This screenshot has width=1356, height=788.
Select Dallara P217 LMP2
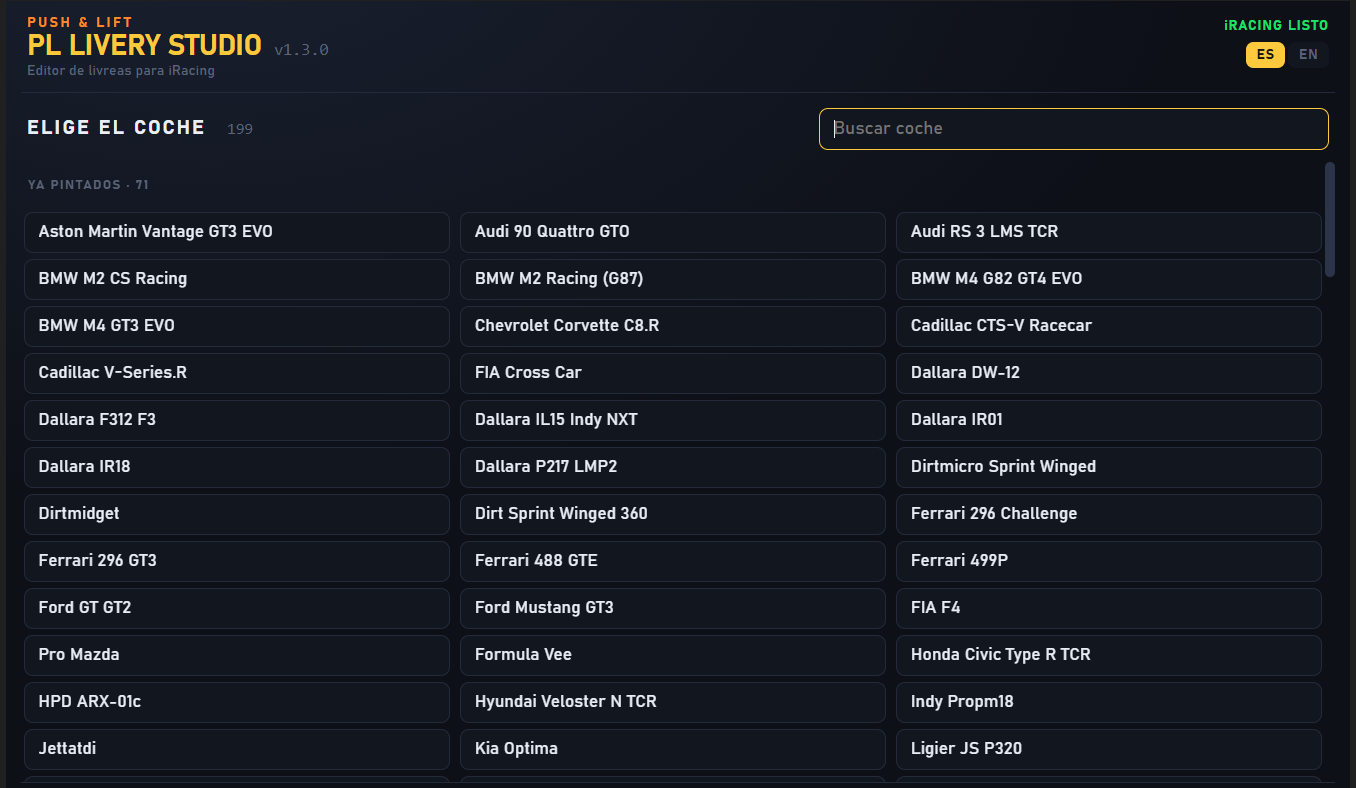[x=673, y=467]
